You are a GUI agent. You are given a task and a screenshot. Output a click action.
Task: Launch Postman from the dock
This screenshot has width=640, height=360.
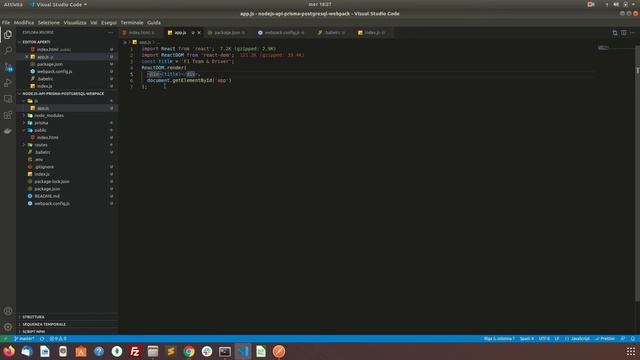click(x=279, y=351)
